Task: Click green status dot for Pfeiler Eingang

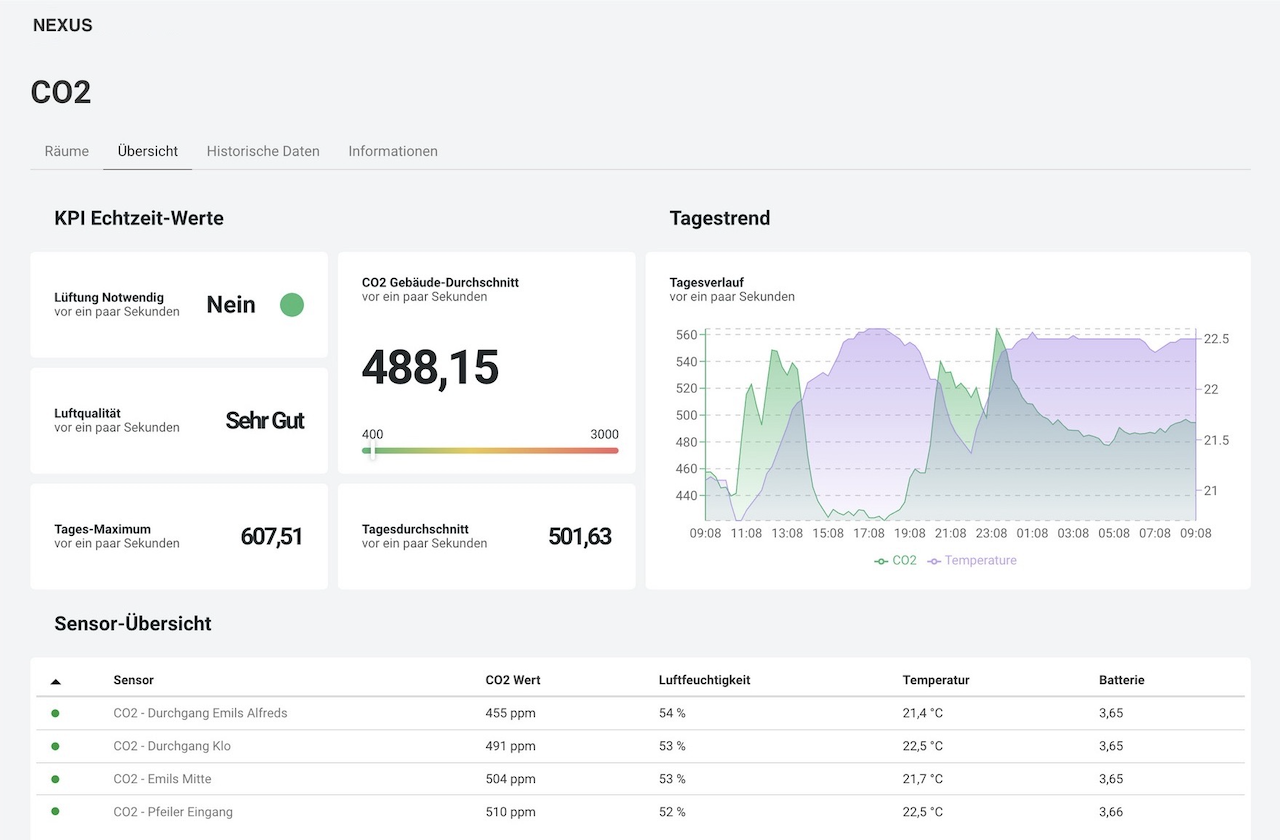Action: [x=55, y=812]
